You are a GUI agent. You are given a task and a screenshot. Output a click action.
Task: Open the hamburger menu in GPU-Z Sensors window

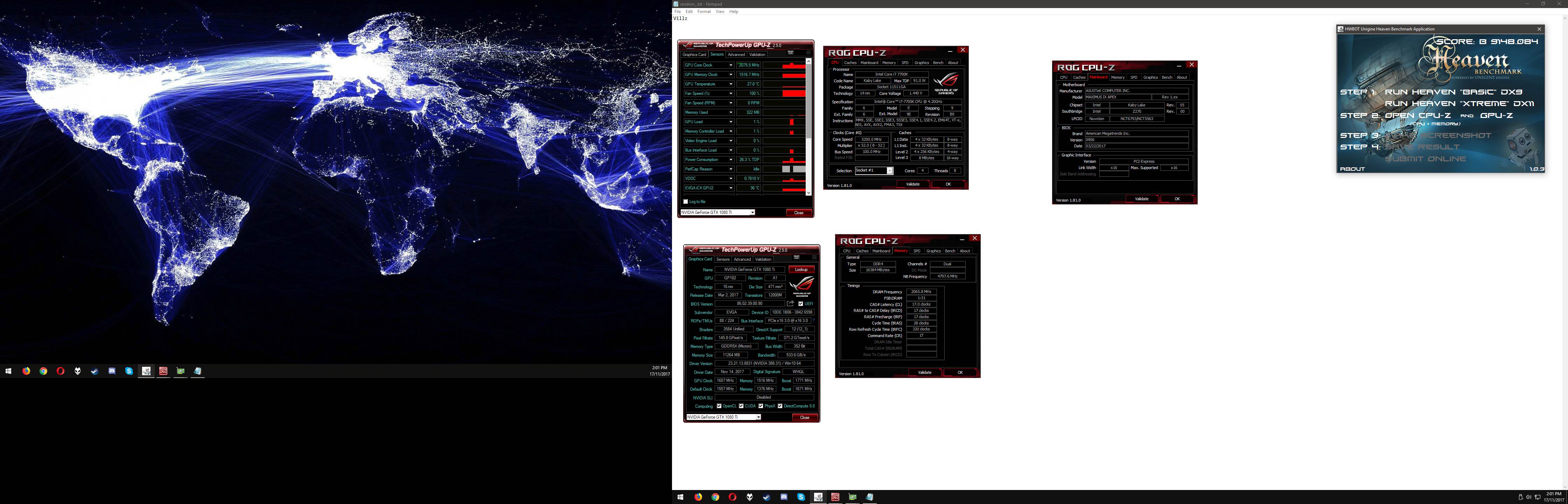click(x=808, y=53)
